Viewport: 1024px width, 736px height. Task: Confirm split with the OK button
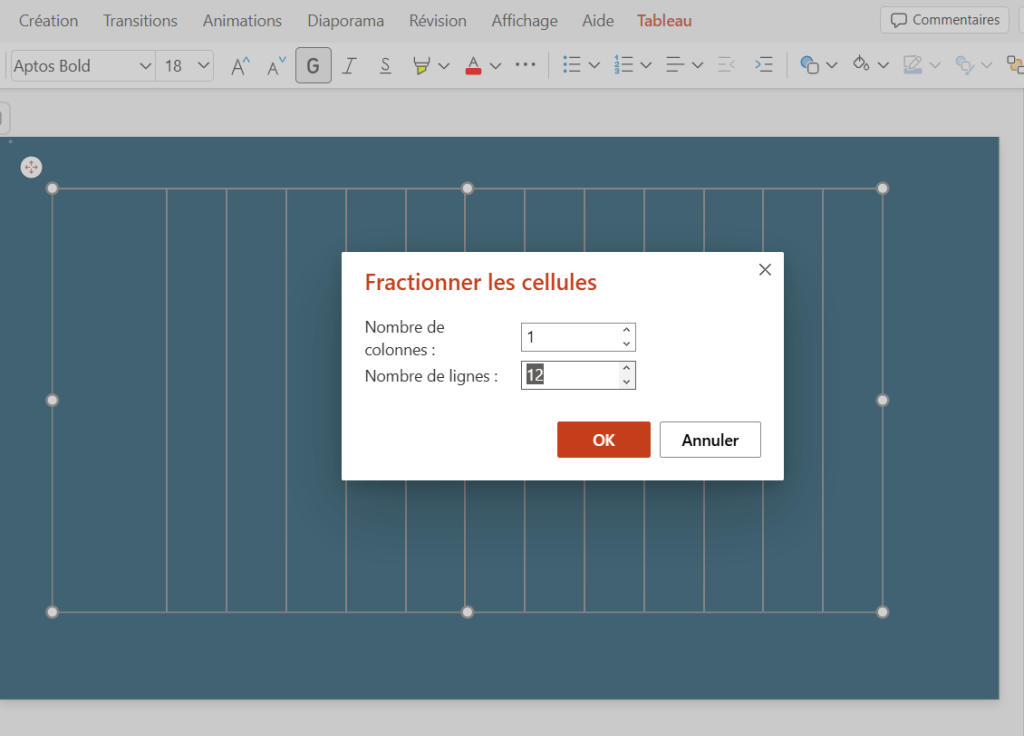click(x=603, y=440)
